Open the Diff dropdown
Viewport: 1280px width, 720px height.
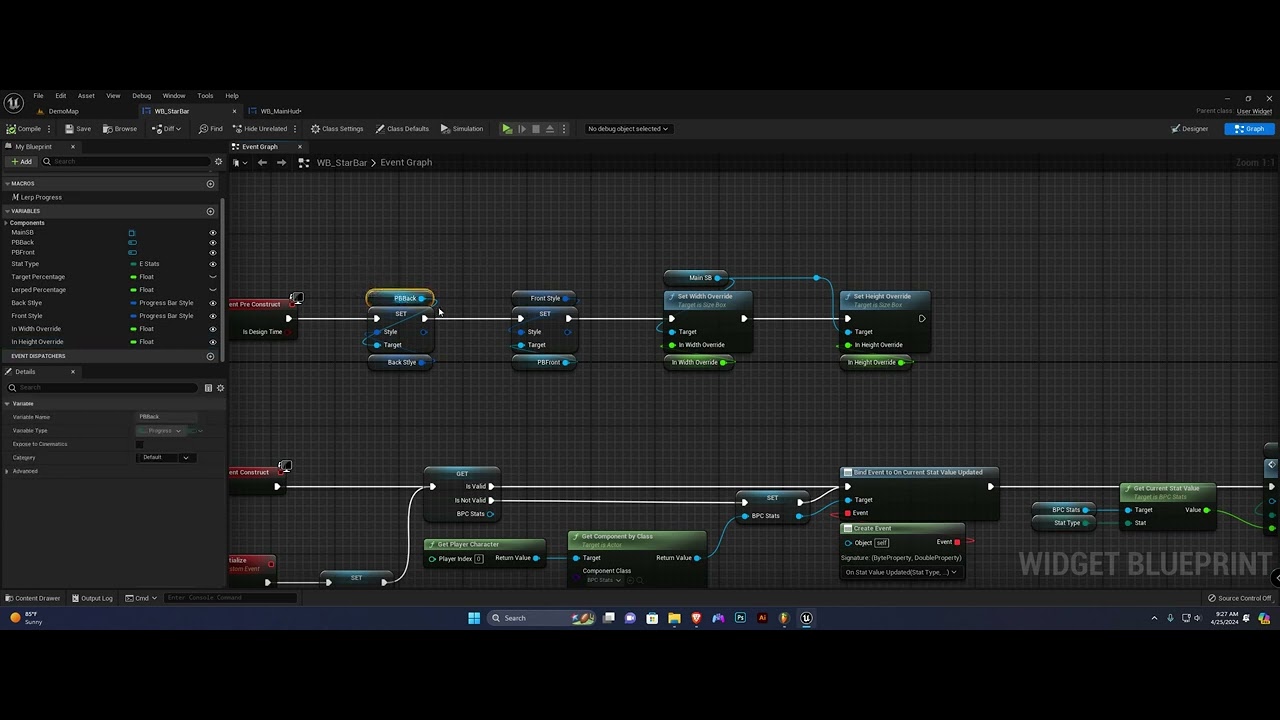coord(166,129)
